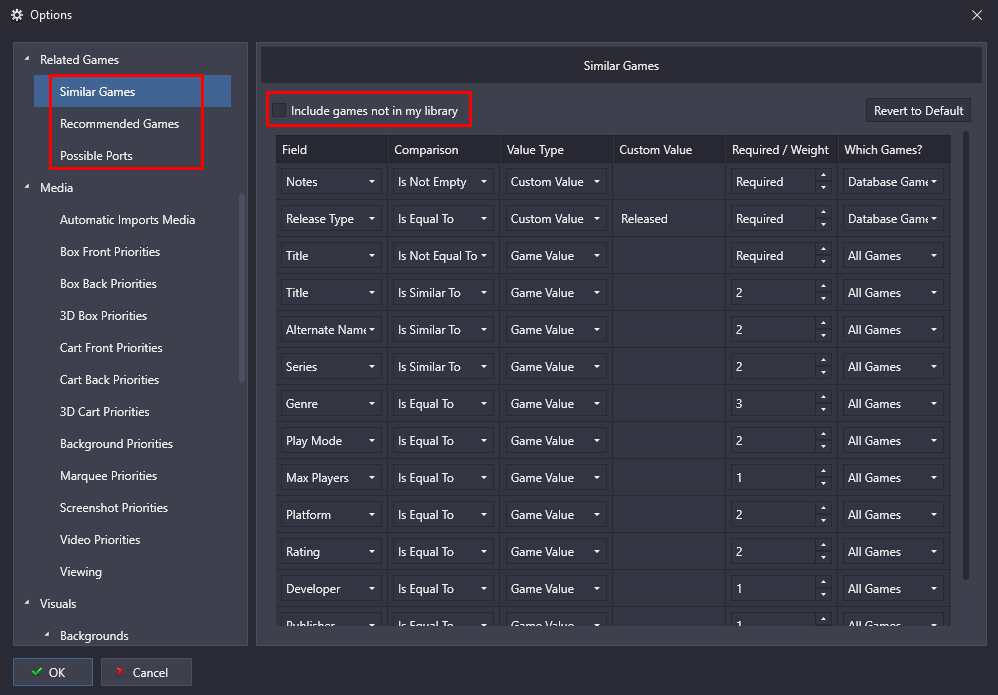Select Possible Ports in sidebar

click(96, 156)
